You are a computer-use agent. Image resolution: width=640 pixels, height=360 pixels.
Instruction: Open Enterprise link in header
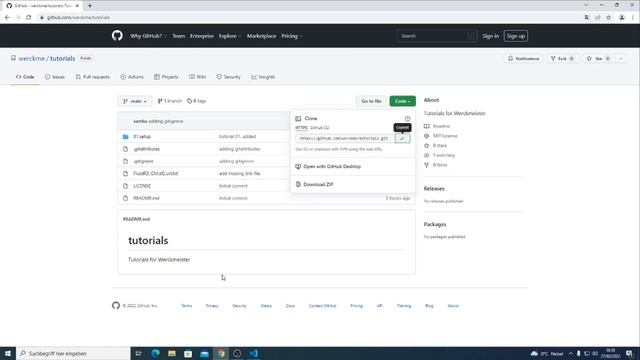point(202,36)
